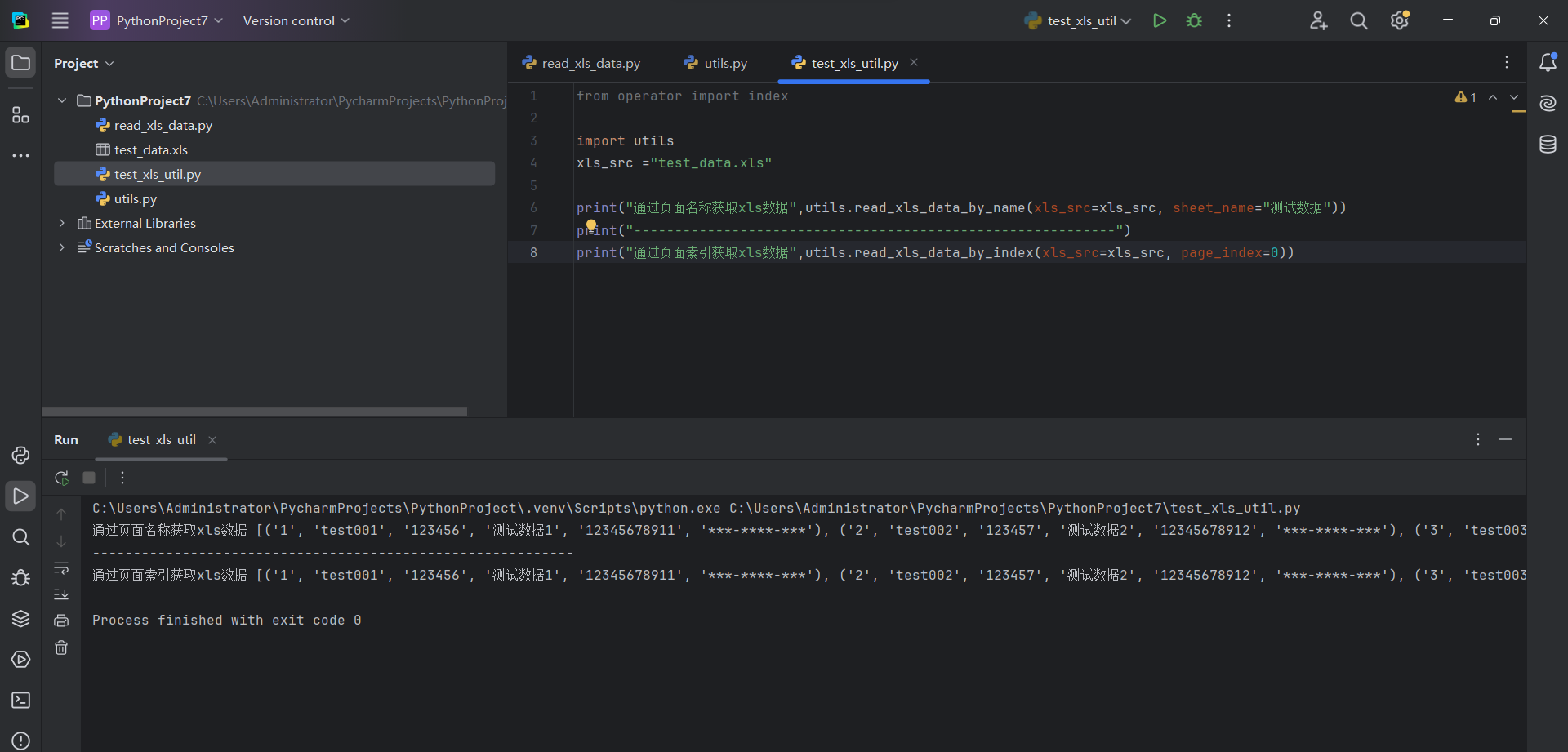Expand the External Libraries node
The width and height of the screenshot is (1568, 752).
(x=62, y=223)
